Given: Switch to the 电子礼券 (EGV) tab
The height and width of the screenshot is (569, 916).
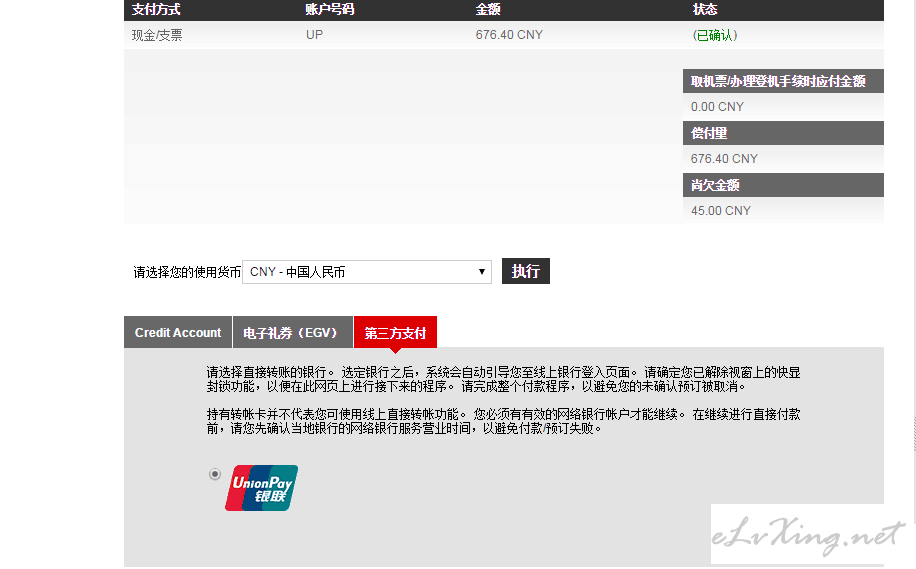Looking at the screenshot, I should (x=293, y=332).
